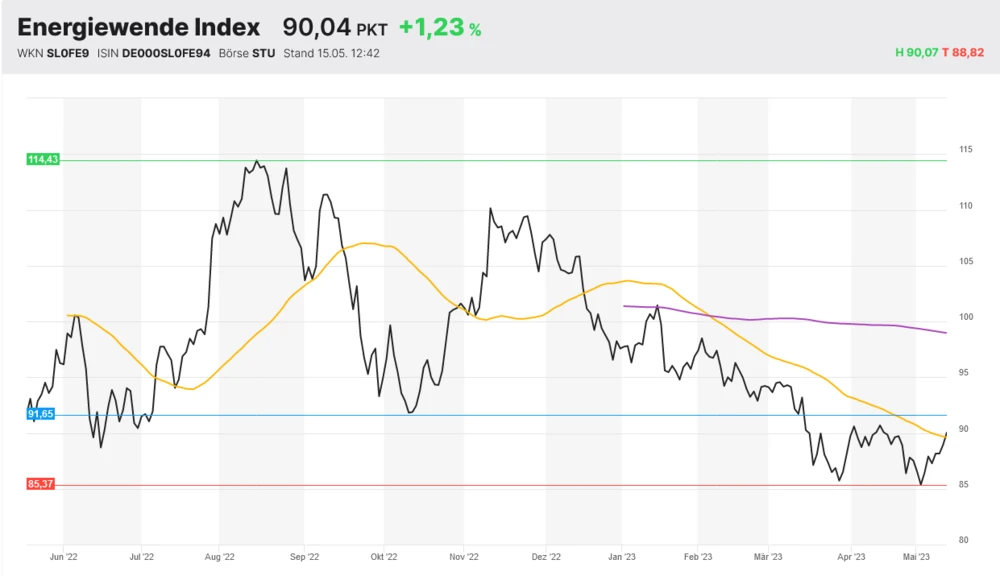Click the 115 value on price axis

coord(965,149)
